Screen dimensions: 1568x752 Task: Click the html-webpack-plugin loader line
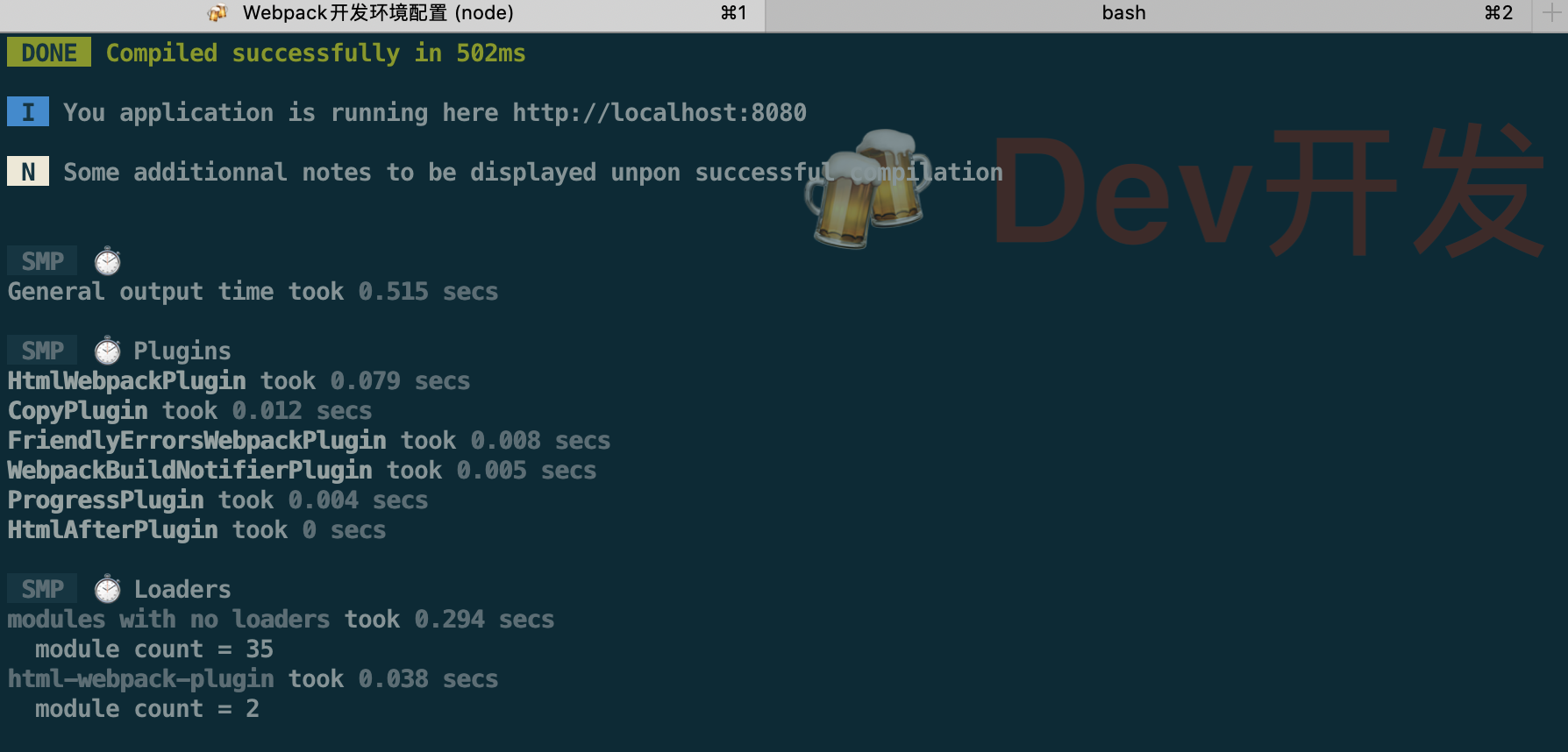click(x=253, y=678)
